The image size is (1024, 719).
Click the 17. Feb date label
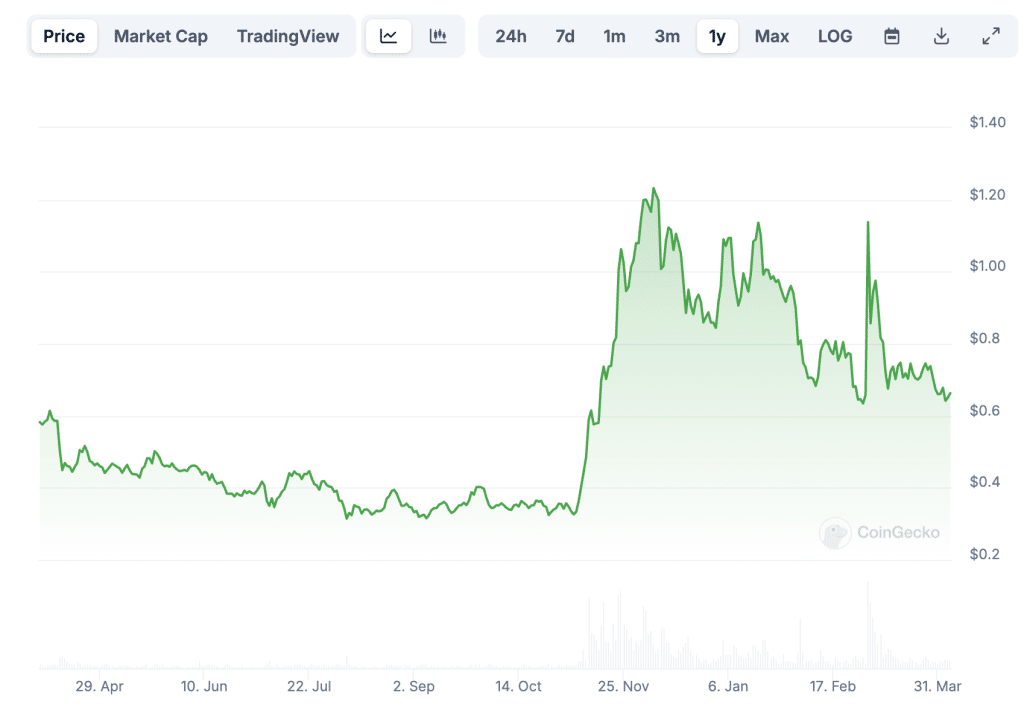pos(833,686)
